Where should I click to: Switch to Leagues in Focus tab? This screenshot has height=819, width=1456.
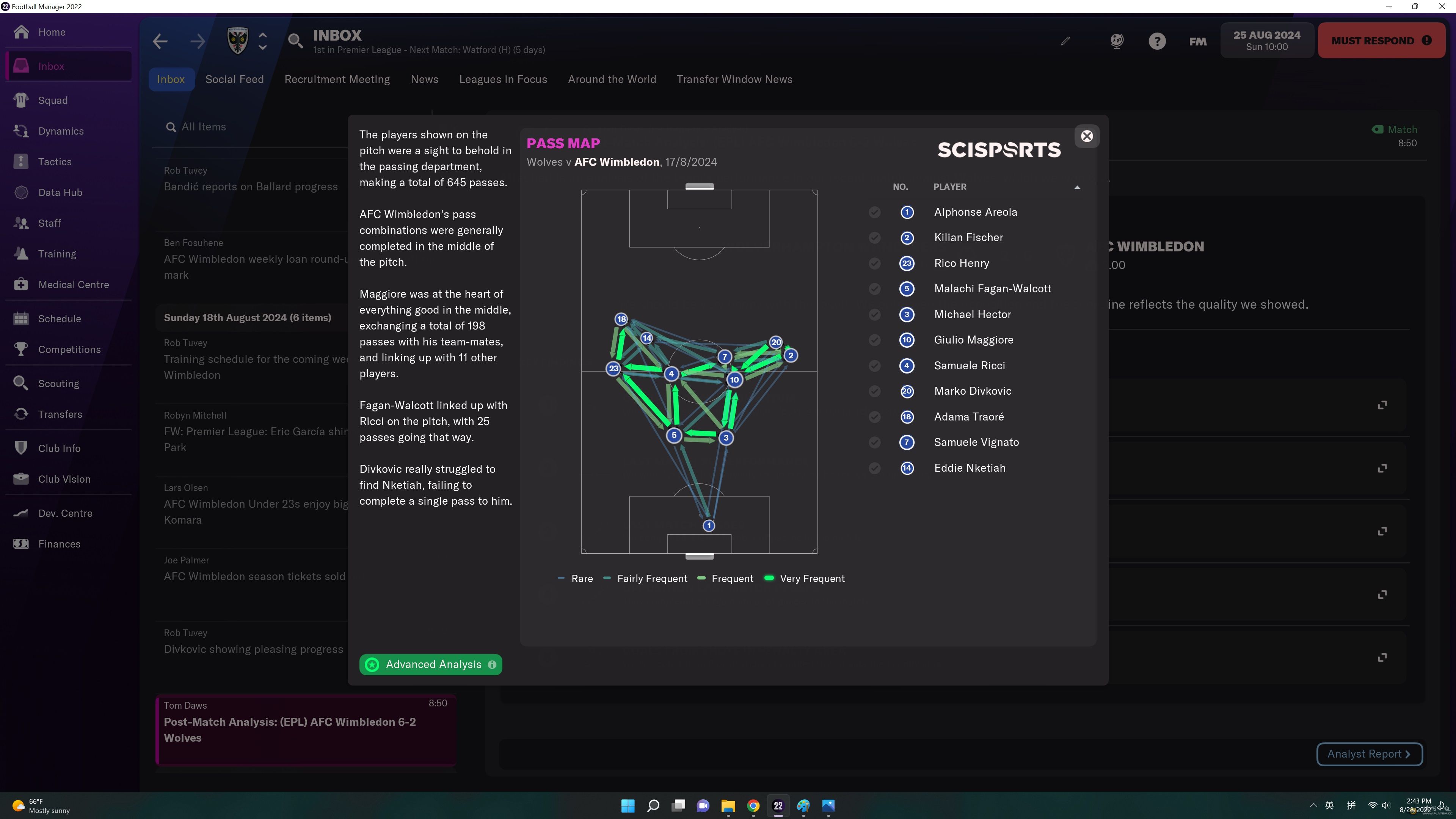coord(503,79)
